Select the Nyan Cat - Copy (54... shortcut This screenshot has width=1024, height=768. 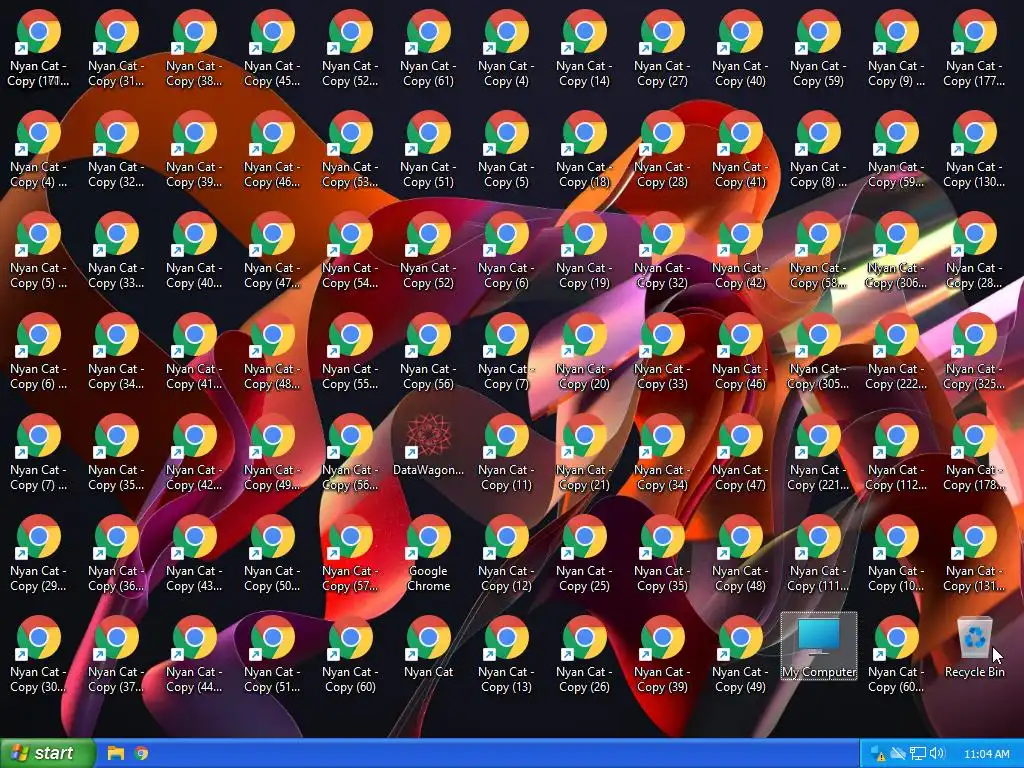pyautogui.click(x=350, y=251)
